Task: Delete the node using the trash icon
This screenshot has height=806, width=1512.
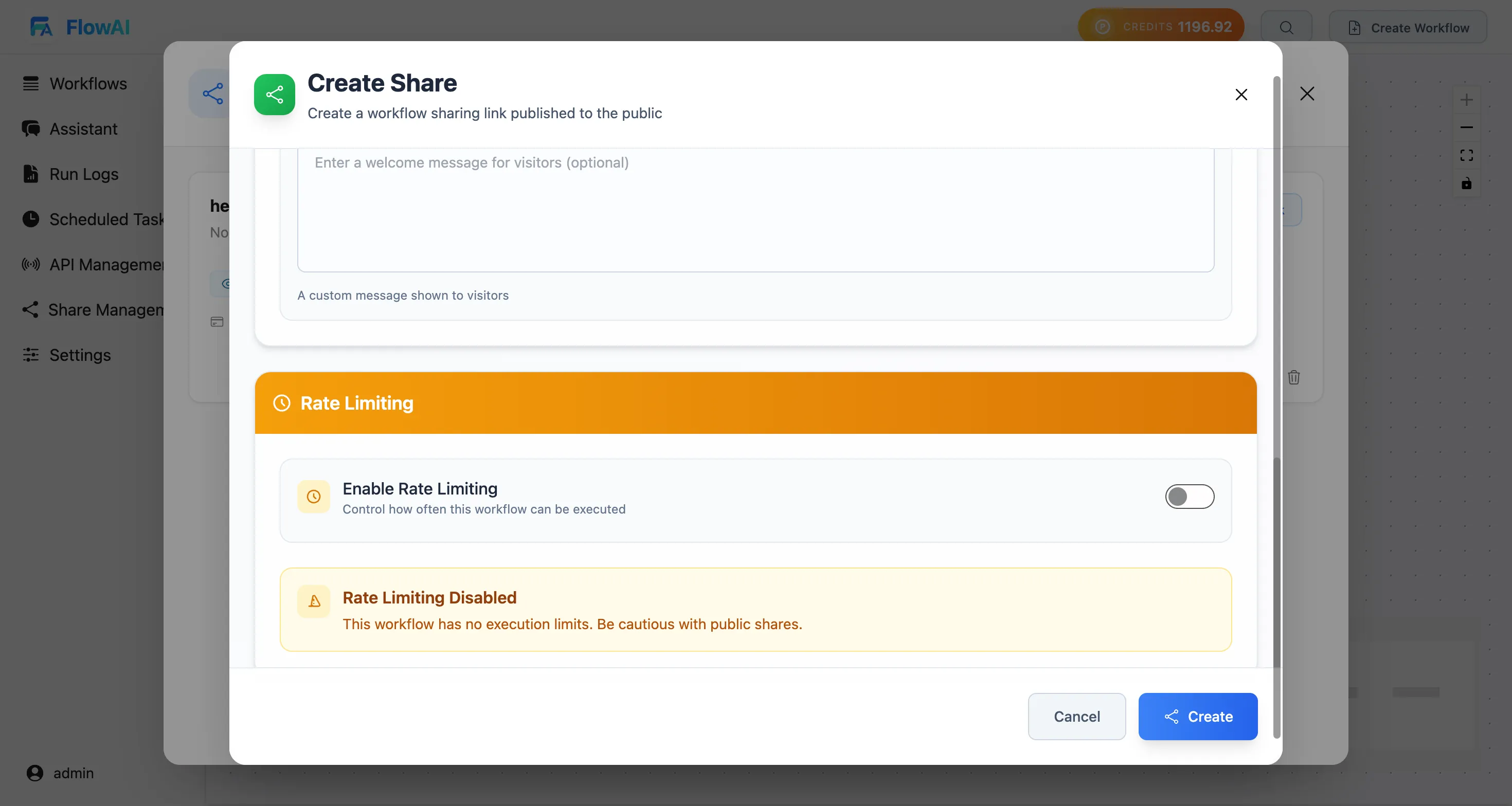Action: [1294, 377]
